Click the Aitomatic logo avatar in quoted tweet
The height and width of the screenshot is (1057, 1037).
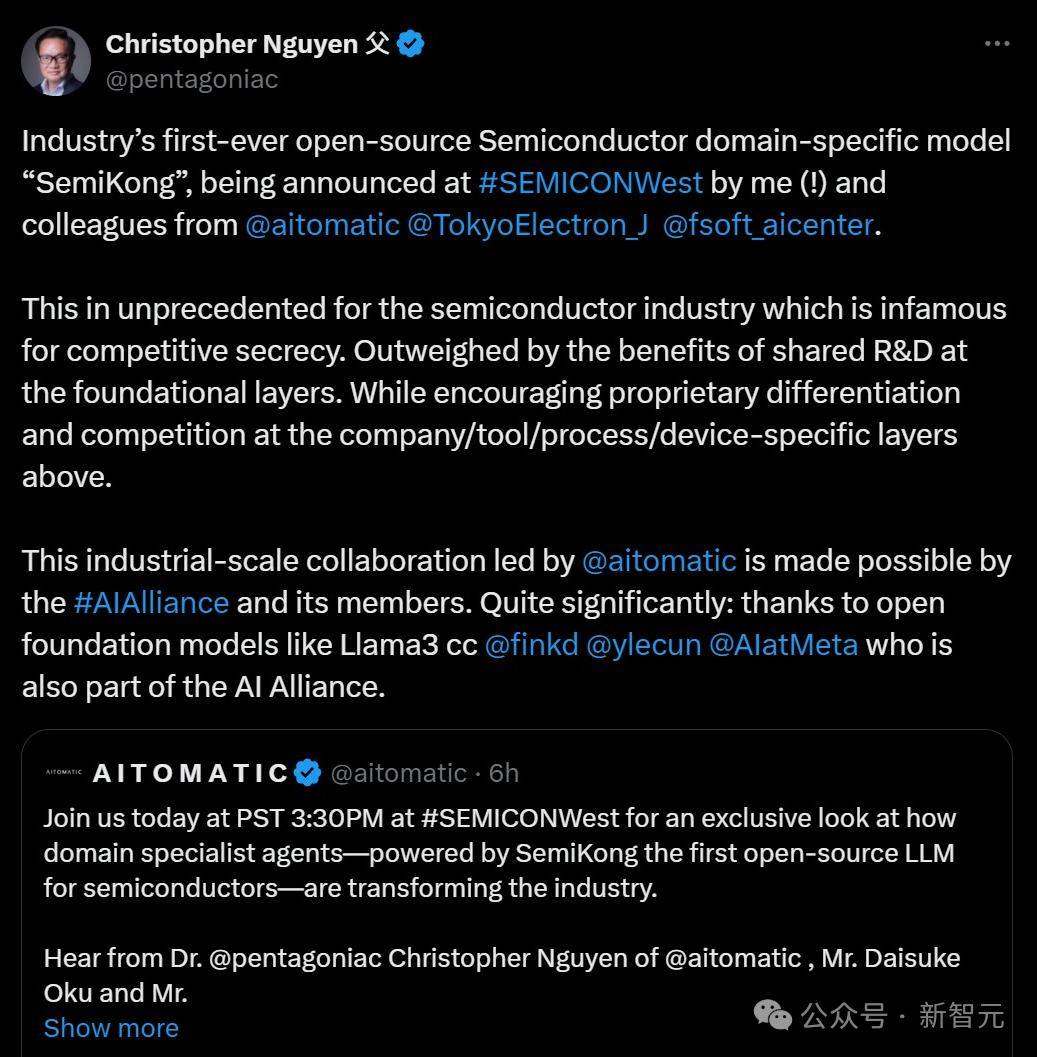(x=63, y=773)
